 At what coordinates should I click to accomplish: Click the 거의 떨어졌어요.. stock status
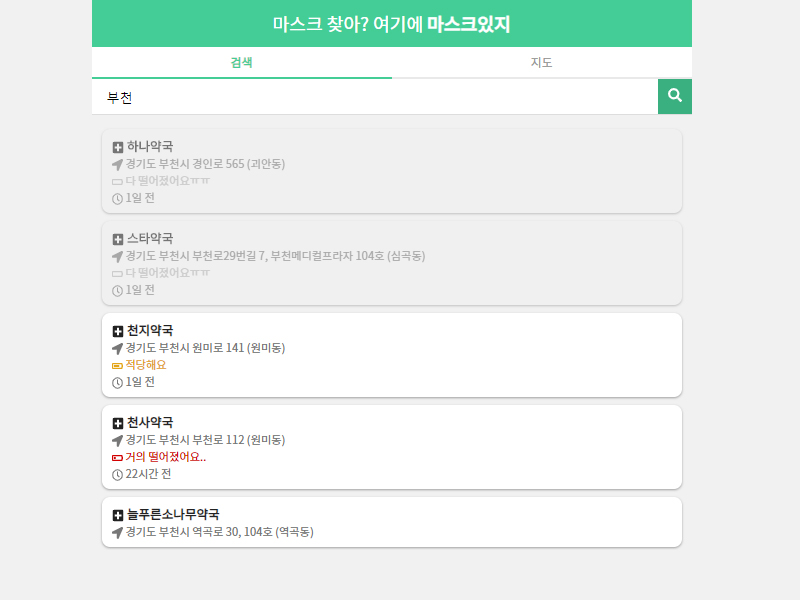coord(166,457)
